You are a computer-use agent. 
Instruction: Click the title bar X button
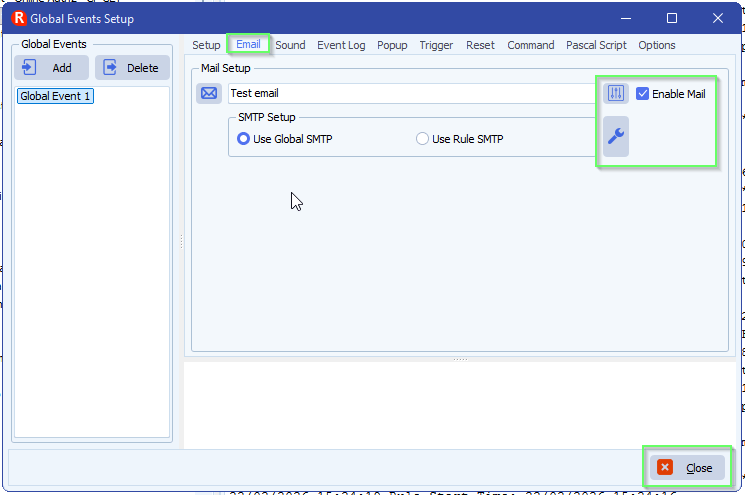click(717, 19)
